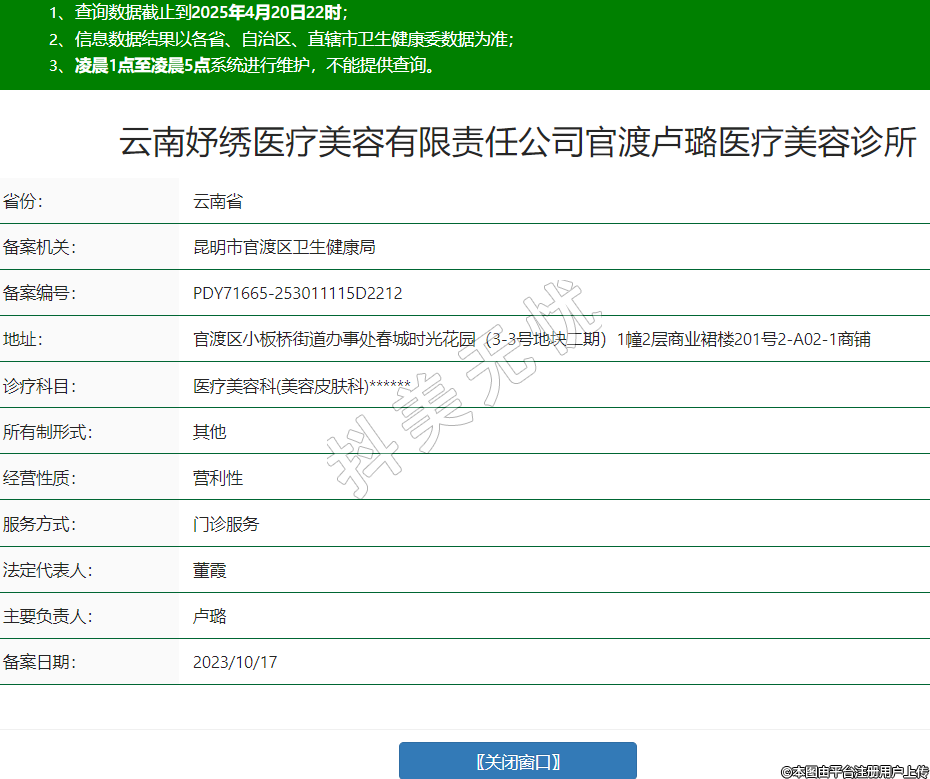This screenshot has height=779, width=930.
Task: Select the filing date 2023/10/17
Action: [235, 662]
